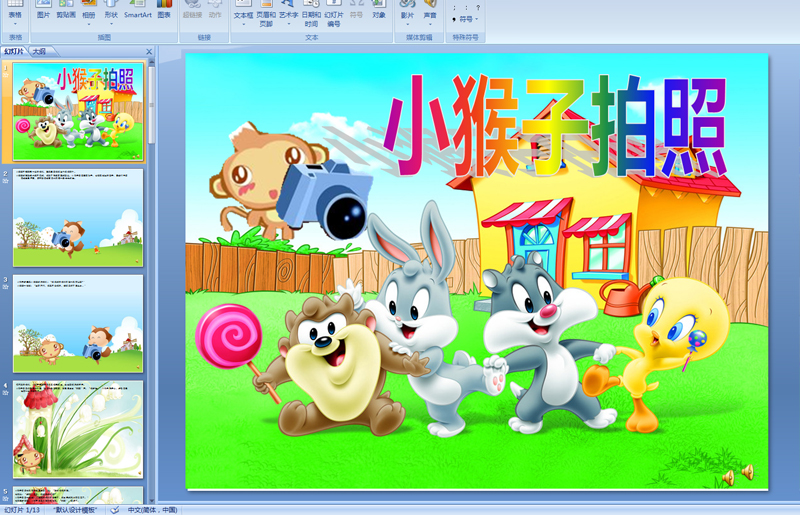The height and width of the screenshot is (515, 800).
Task: Open the 剪贴画 clip art tool
Action: [66, 10]
